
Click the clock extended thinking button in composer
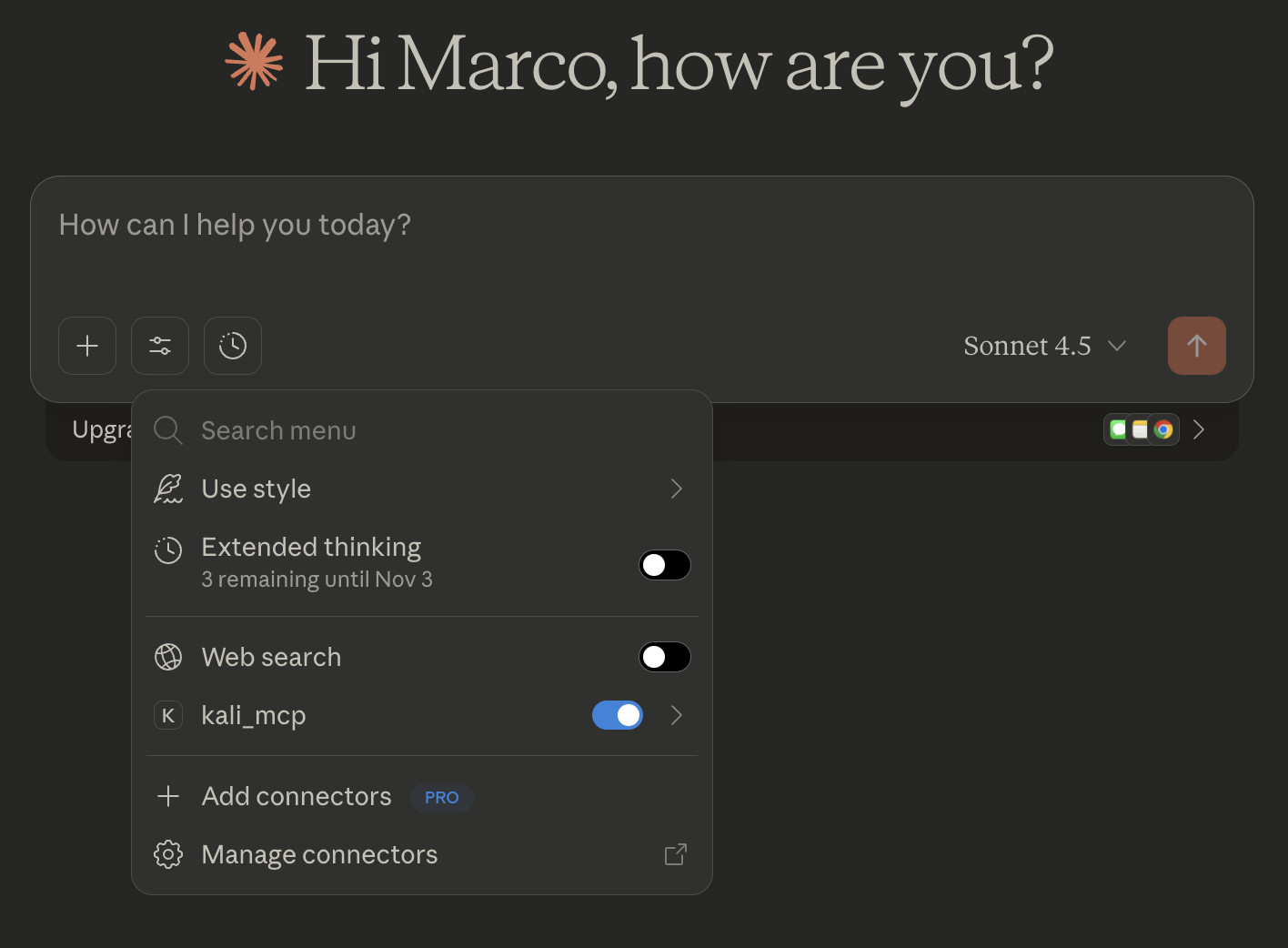click(x=233, y=346)
